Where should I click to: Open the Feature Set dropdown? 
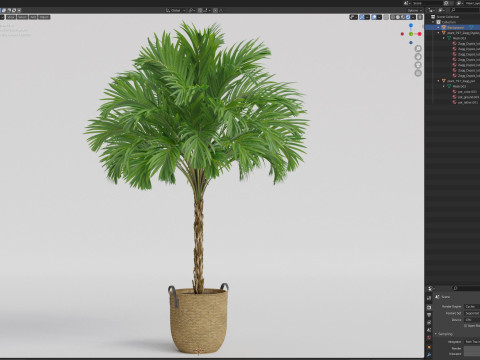pos(472,313)
